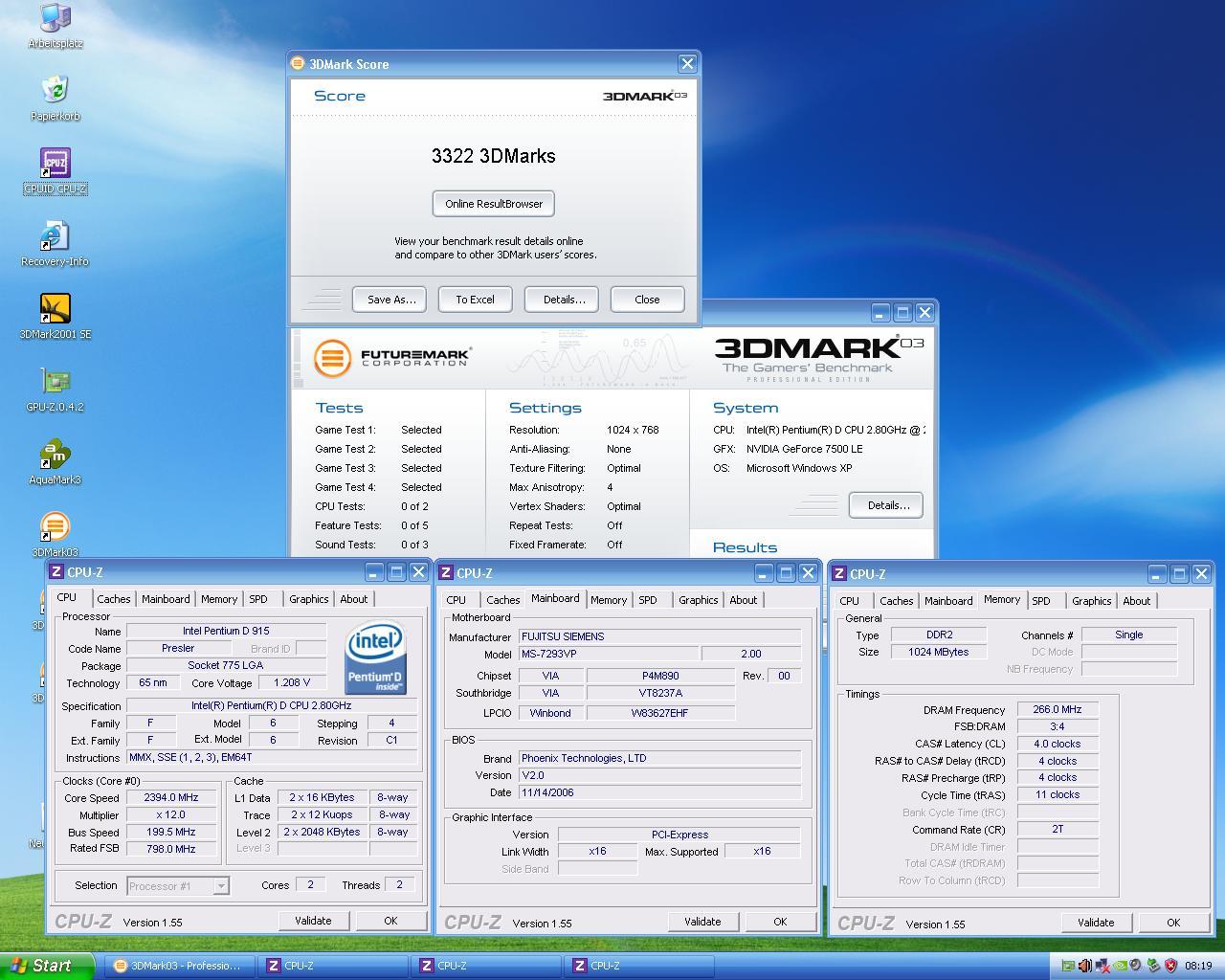This screenshot has width=1225, height=980.
Task: Click the To Excel button
Action: click(475, 300)
